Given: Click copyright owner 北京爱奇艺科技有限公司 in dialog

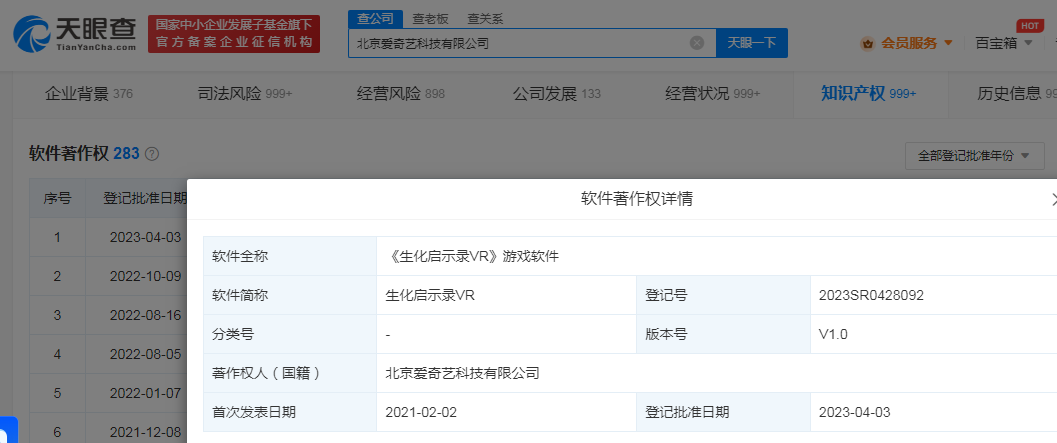Looking at the screenshot, I should (x=462, y=373).
